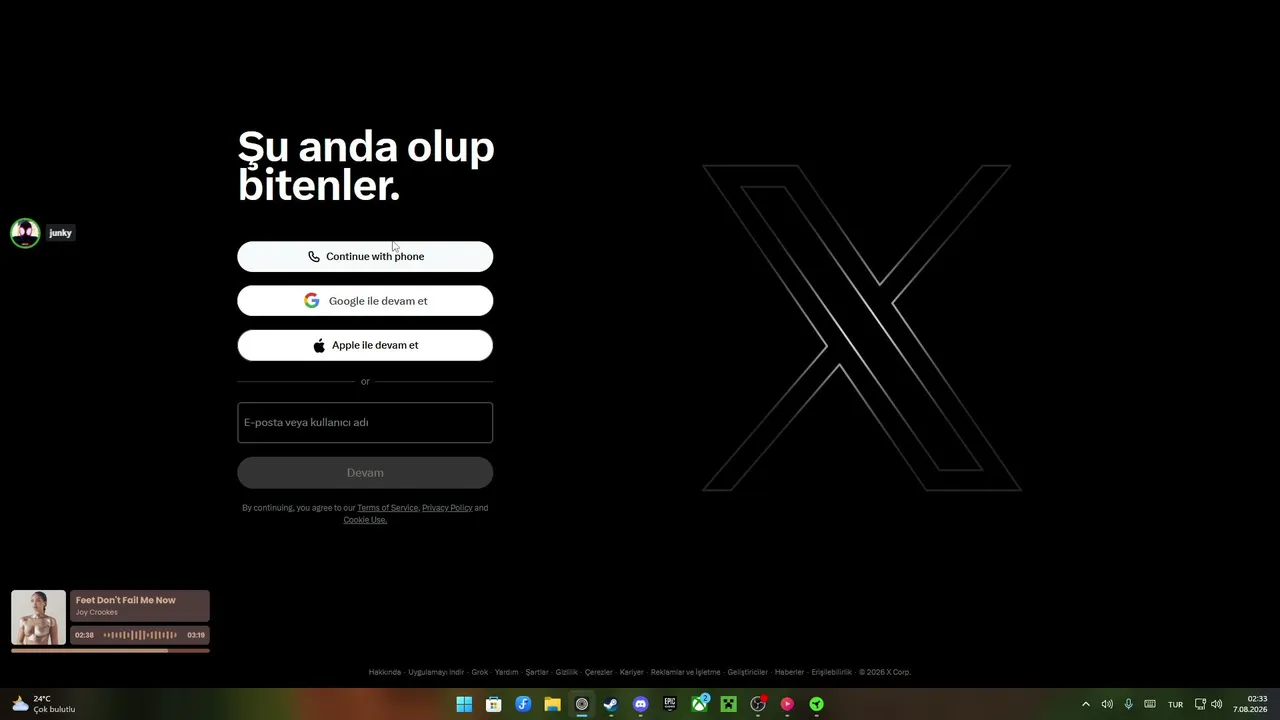1280x720 pixels.
Task: Open the Hakkında footer link
Action: pyautogui.click(x=385, y=672)
